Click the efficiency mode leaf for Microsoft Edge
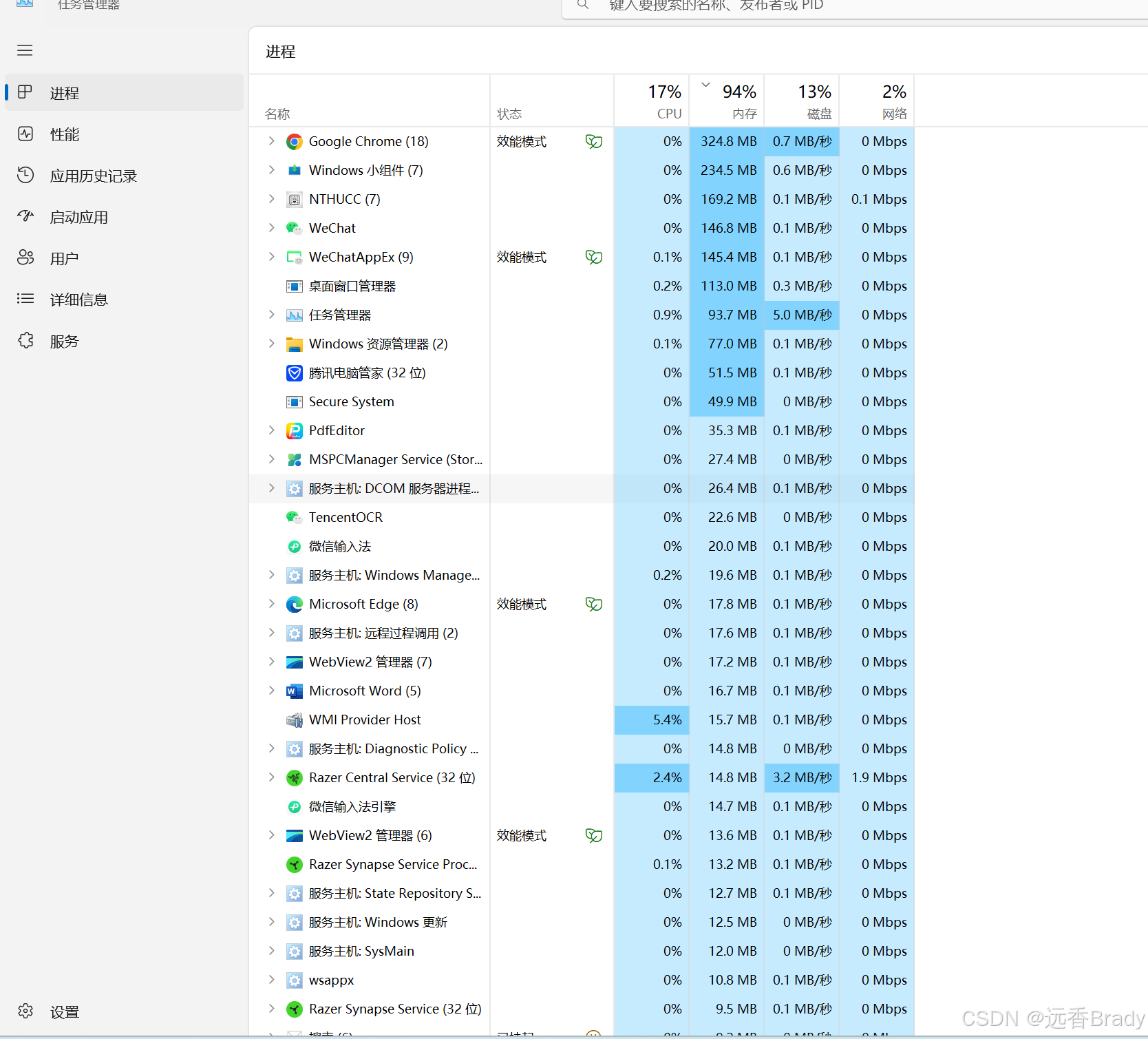The height and width of the screenshot is (1039, 1148). (x=594, y=605)
